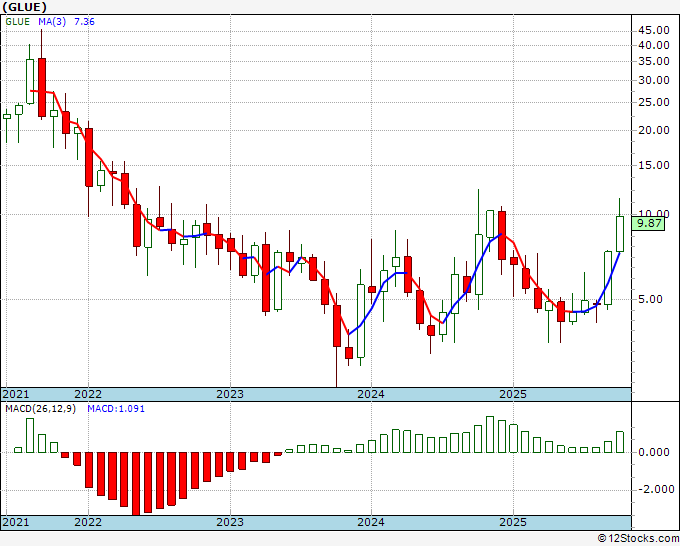Select the -2.000 MACD axis label
Image resolution: width=680 pixels, height=546 pixels.
[x=656, y=489]
